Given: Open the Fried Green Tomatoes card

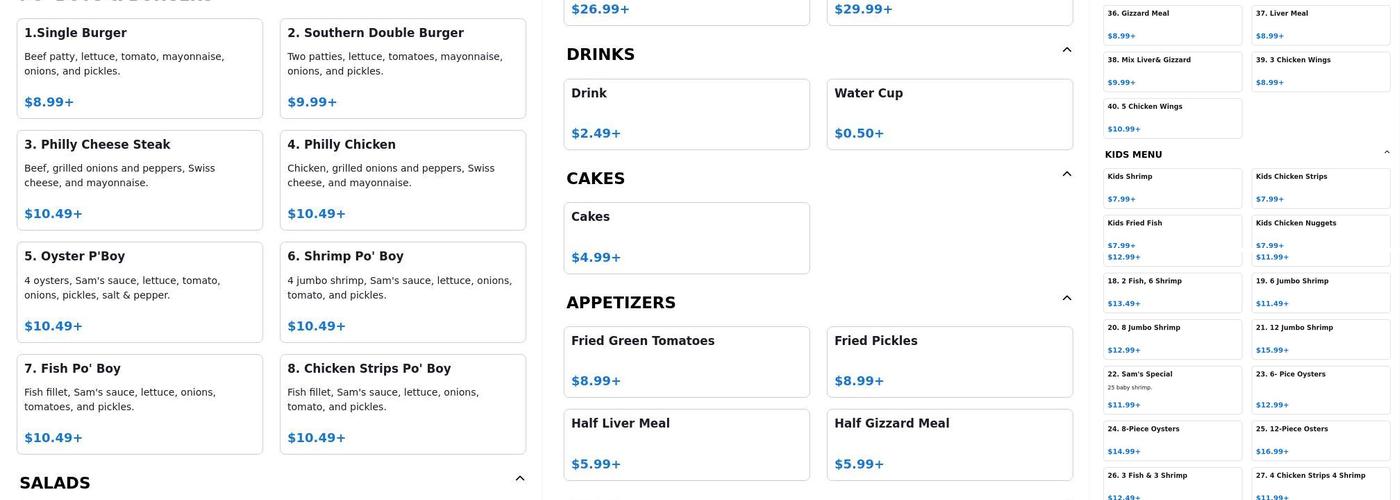Looking at the screenshot, I should point(686,361).
